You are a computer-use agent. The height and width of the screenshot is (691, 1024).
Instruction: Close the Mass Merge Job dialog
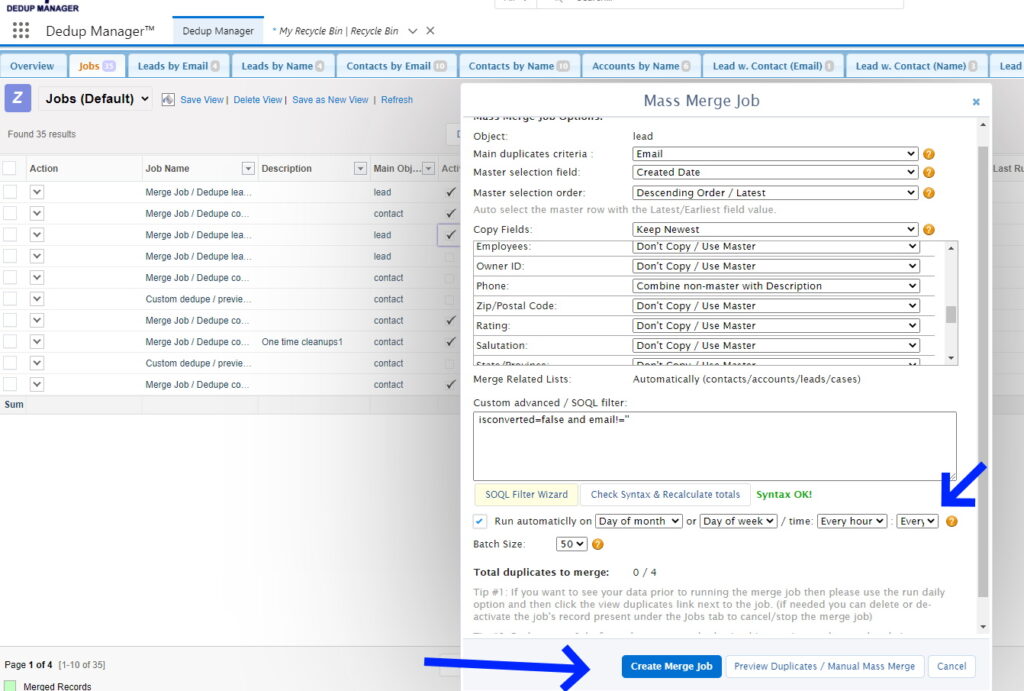pos(976,102)
